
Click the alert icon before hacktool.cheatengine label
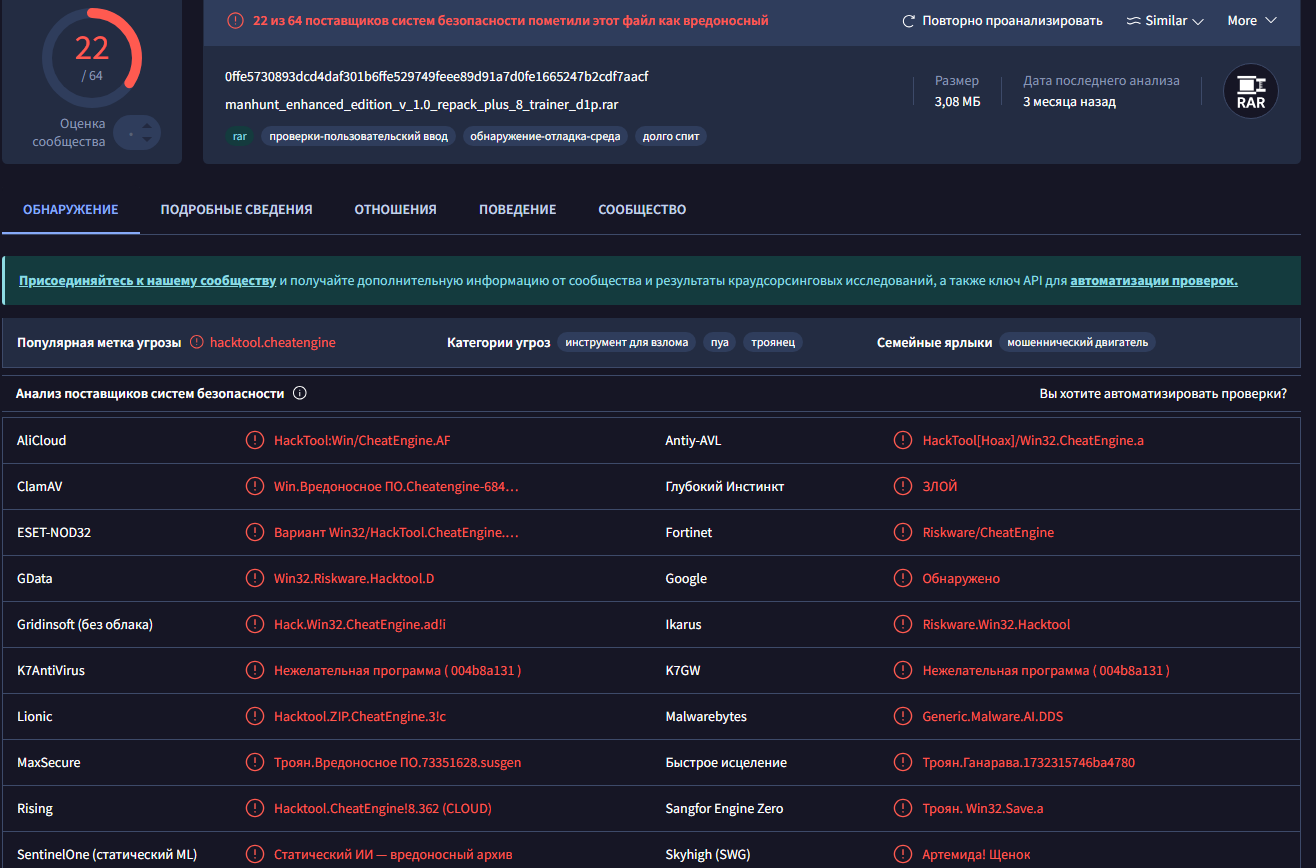[x=197, y=342]
